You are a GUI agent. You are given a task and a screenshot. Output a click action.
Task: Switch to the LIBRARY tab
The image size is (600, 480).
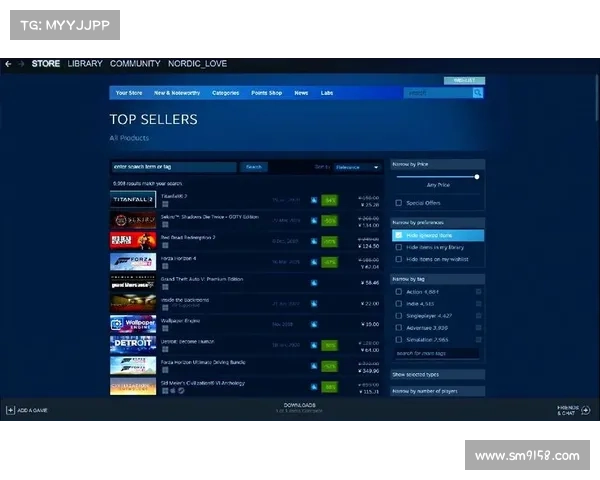85,64
